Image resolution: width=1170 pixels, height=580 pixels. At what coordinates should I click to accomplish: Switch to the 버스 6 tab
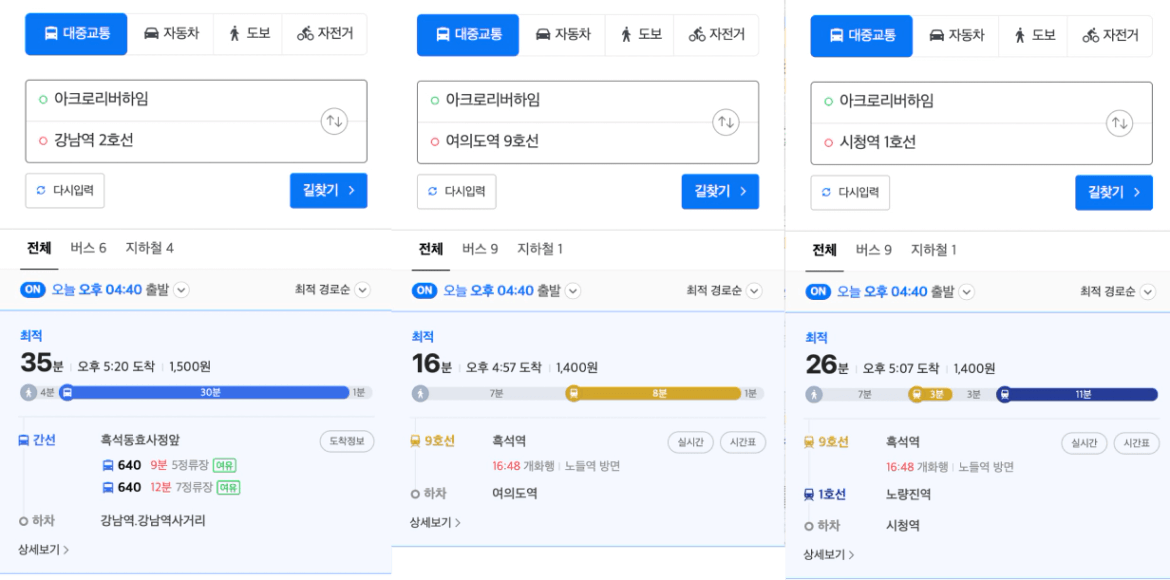[x=88, y=248]
